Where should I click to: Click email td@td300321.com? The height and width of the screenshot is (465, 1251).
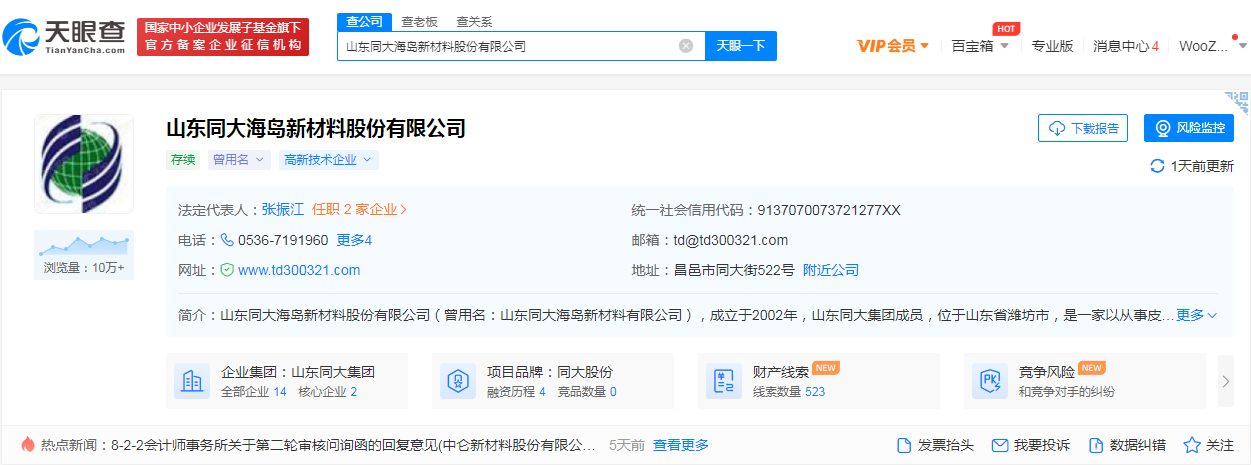[x=731, y=240]
